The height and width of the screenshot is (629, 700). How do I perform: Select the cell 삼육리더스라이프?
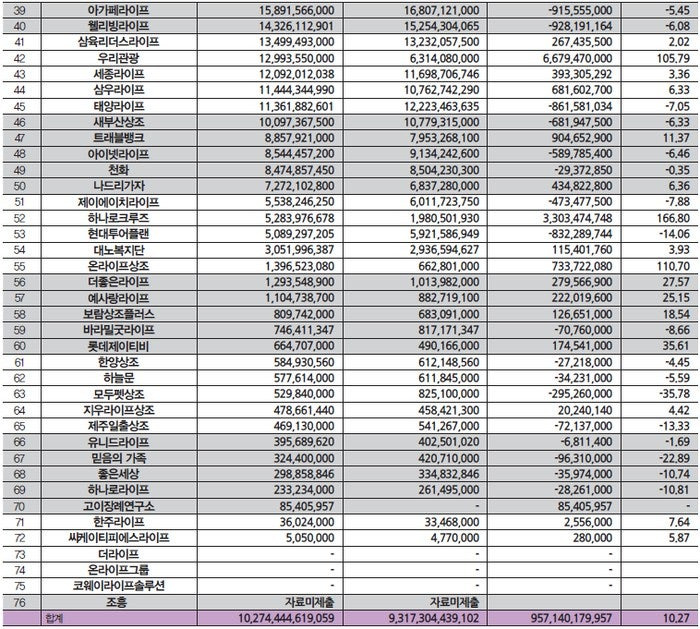tap(118, 42)
